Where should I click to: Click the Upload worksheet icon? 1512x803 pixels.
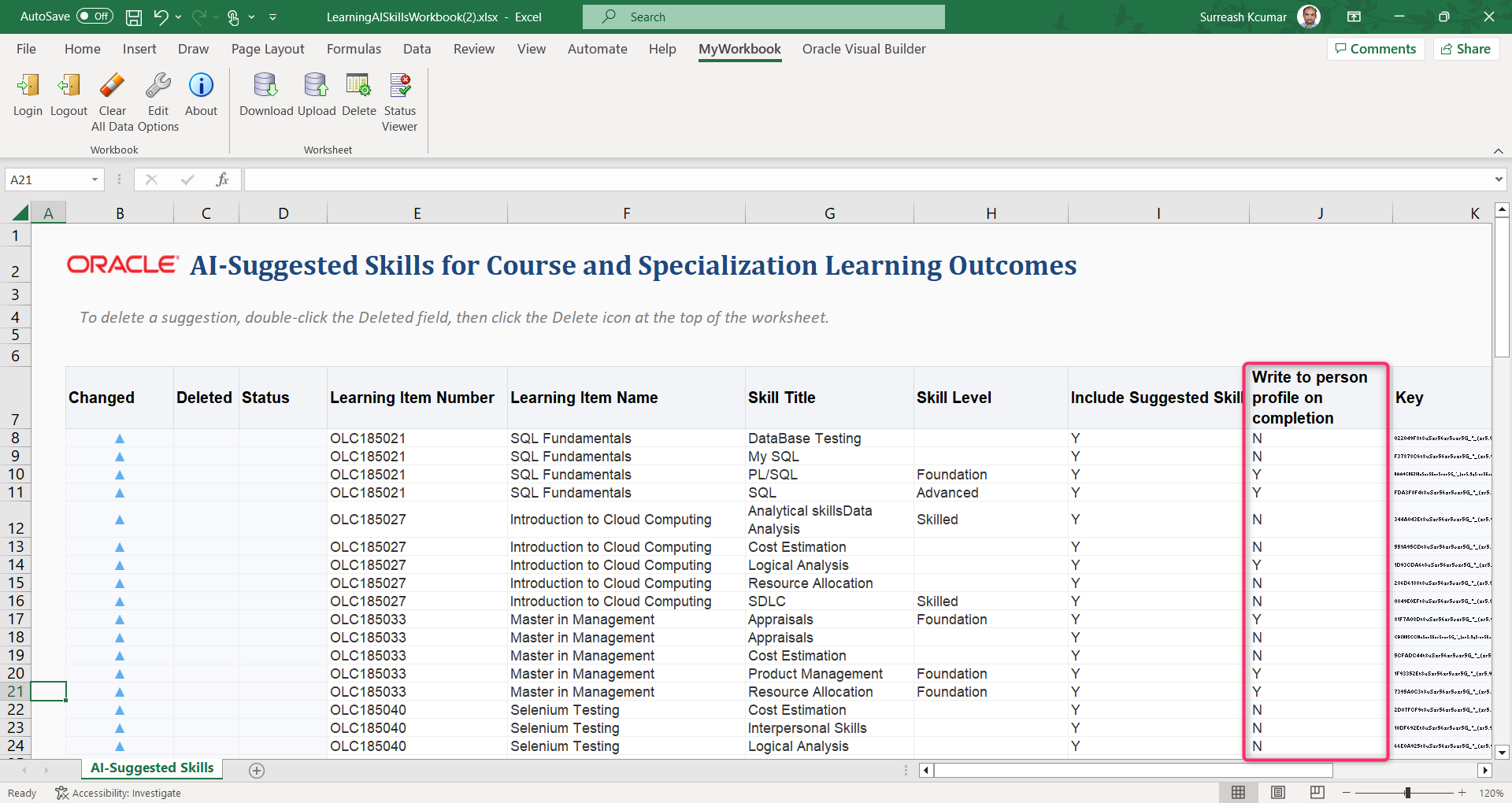point(317,86)
